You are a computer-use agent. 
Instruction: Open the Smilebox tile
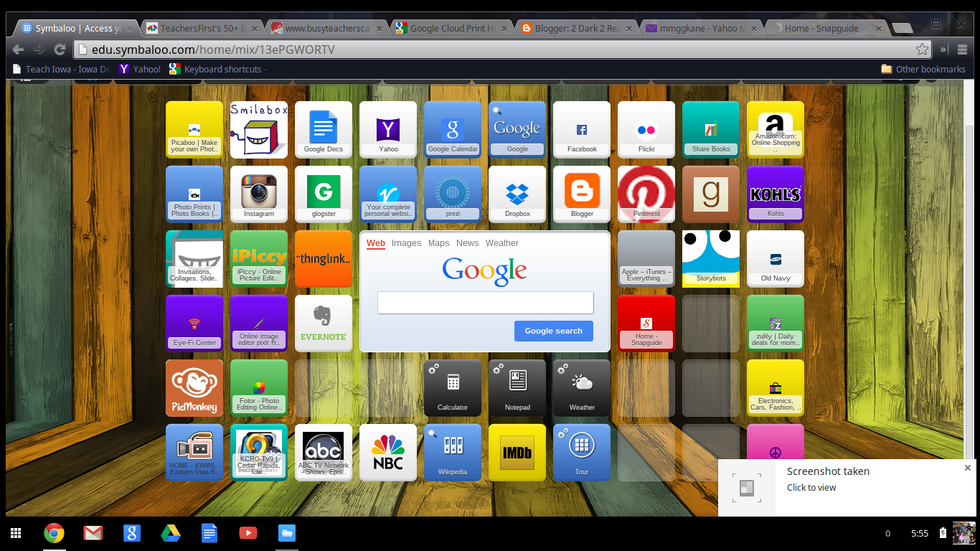tap(259, 129)
